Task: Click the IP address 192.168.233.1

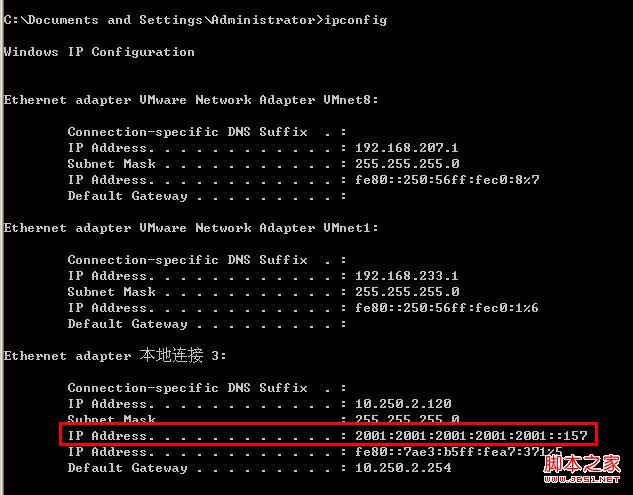Action: click(407, 276)
